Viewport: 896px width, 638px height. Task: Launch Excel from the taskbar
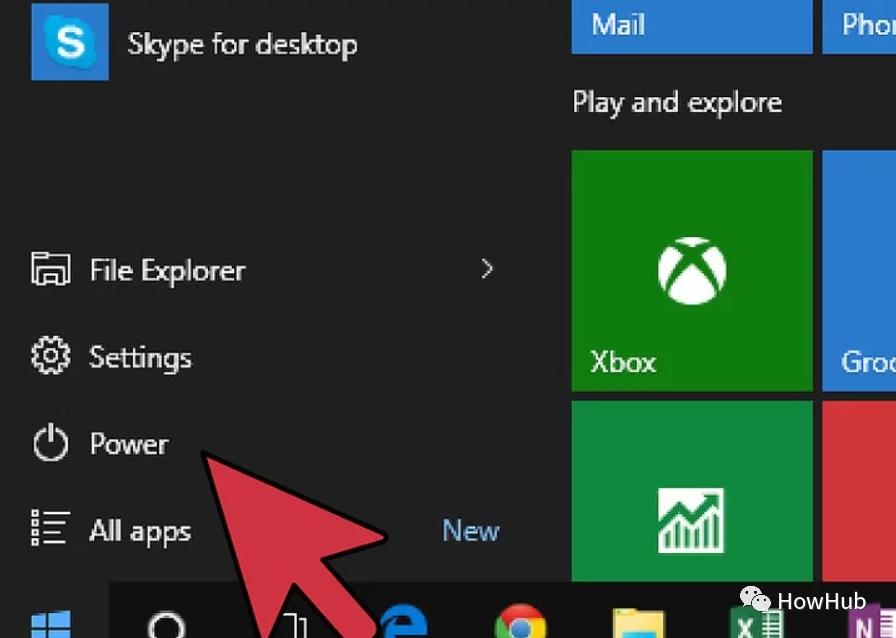click(756, 624)
